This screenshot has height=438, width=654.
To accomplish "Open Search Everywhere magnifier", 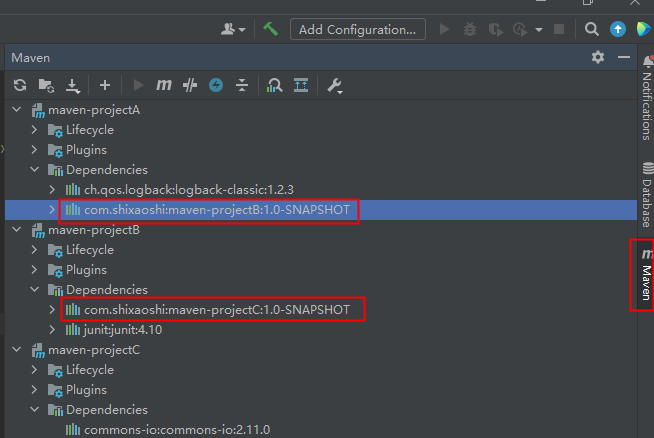I will tap(591, 29).
